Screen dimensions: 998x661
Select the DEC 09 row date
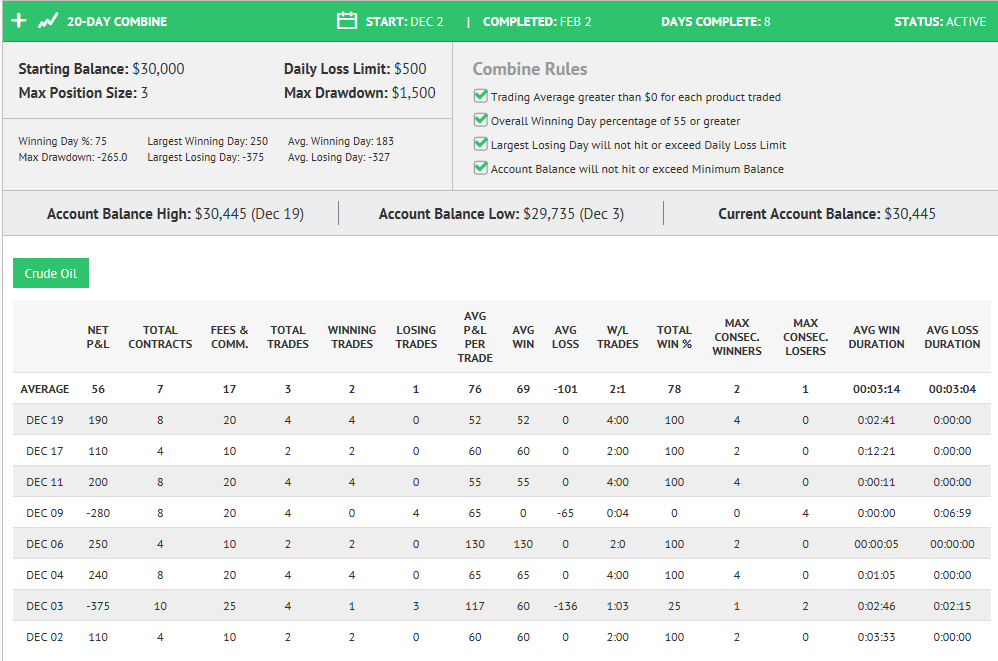coord(45,513)
